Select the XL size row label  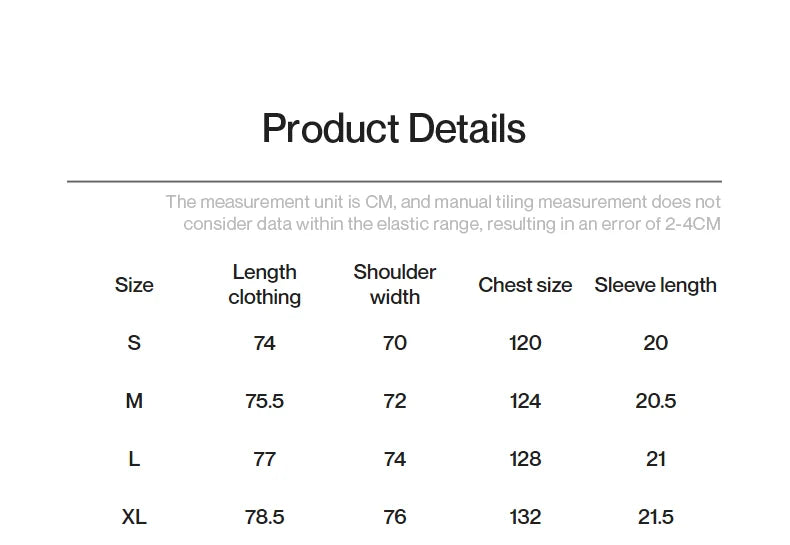click(134, 517)
